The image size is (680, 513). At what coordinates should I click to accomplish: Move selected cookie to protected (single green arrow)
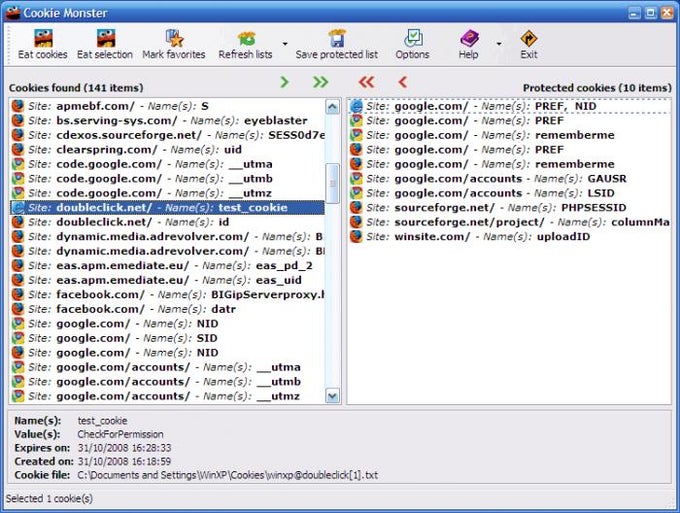click(284, 82)
